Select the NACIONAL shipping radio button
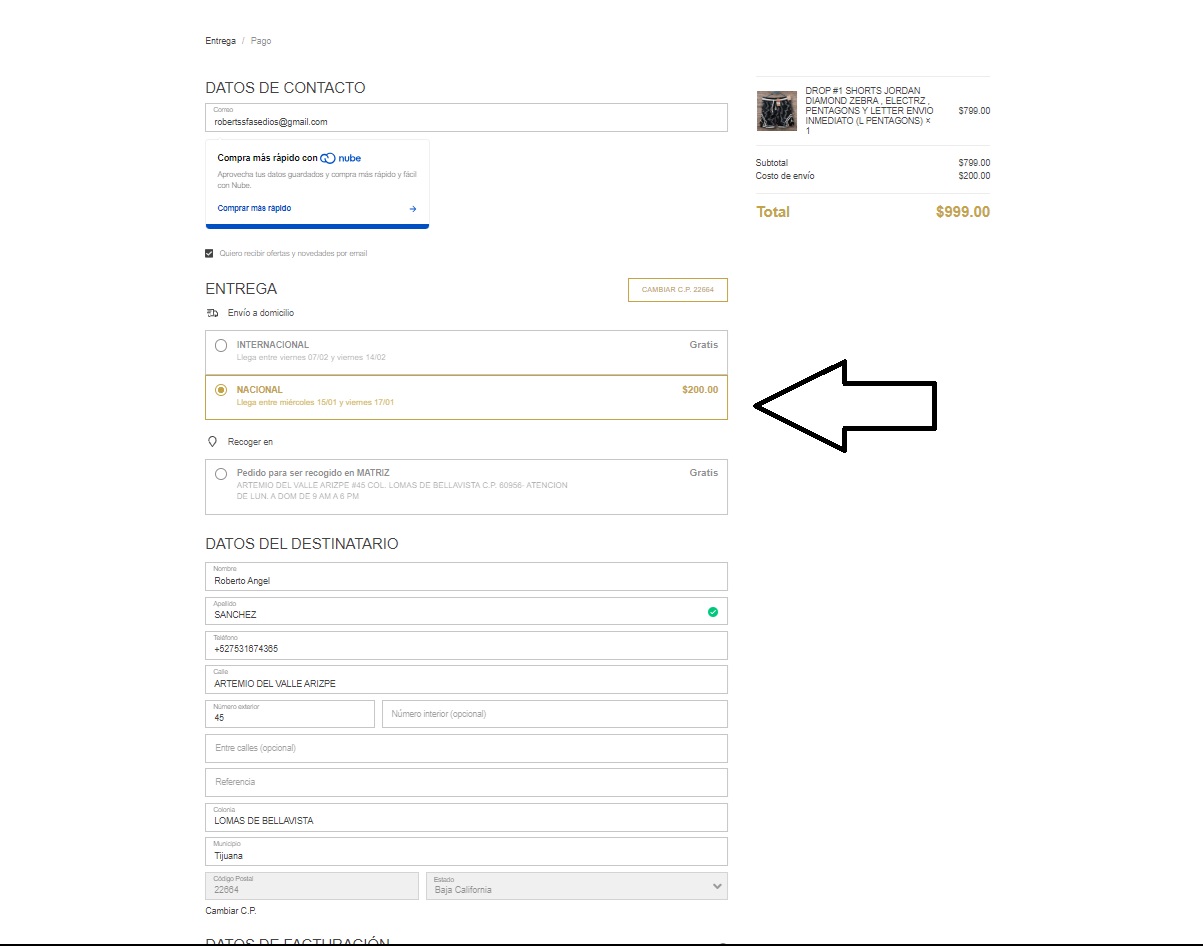The width and height of the screenshot is (1203, 946). (x=221, y=390)
